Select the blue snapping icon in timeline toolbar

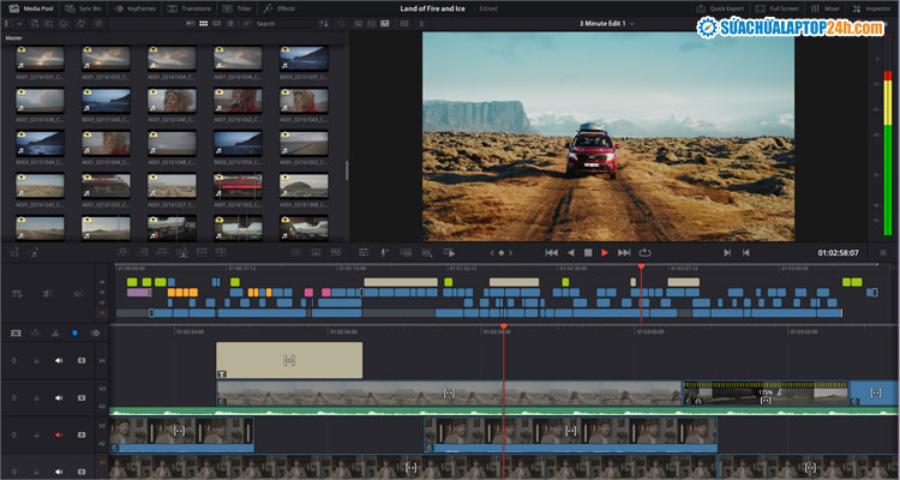[x=74, y=333]
